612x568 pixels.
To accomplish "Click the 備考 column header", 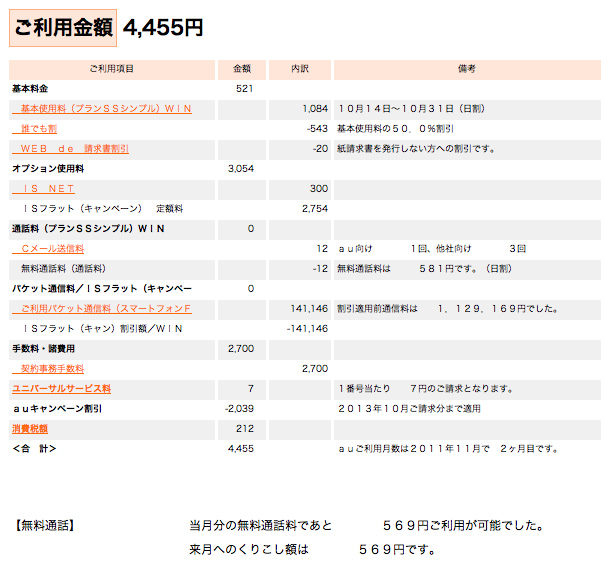I will (x=466, y=69).
